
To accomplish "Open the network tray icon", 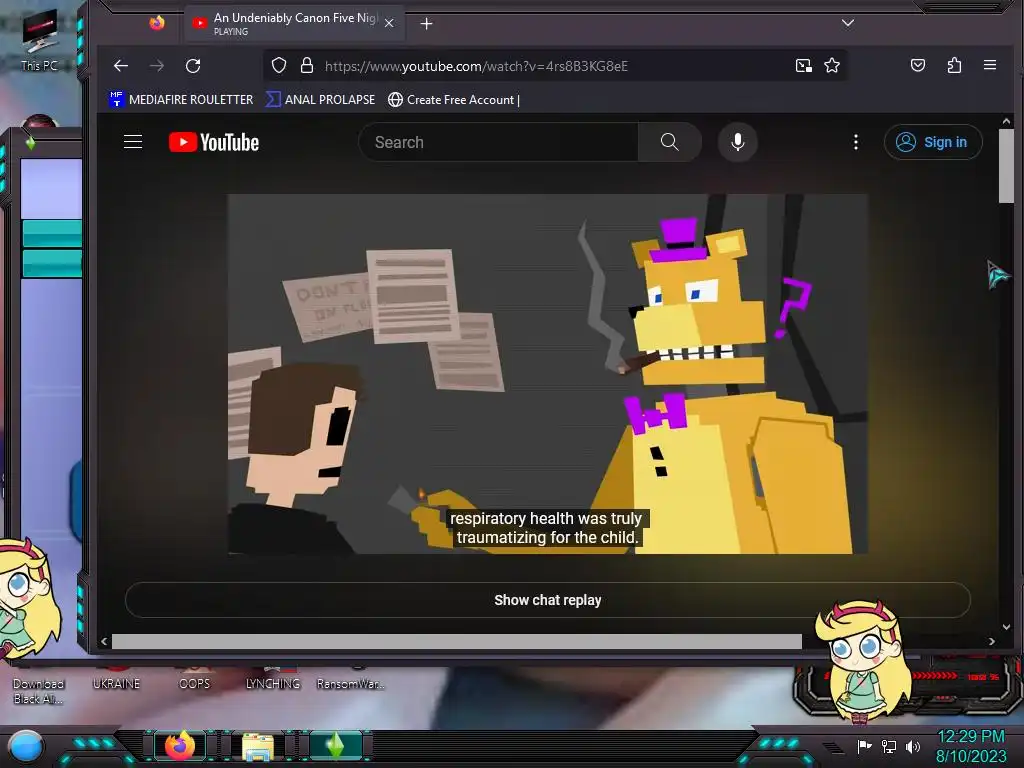I will 889,746.
